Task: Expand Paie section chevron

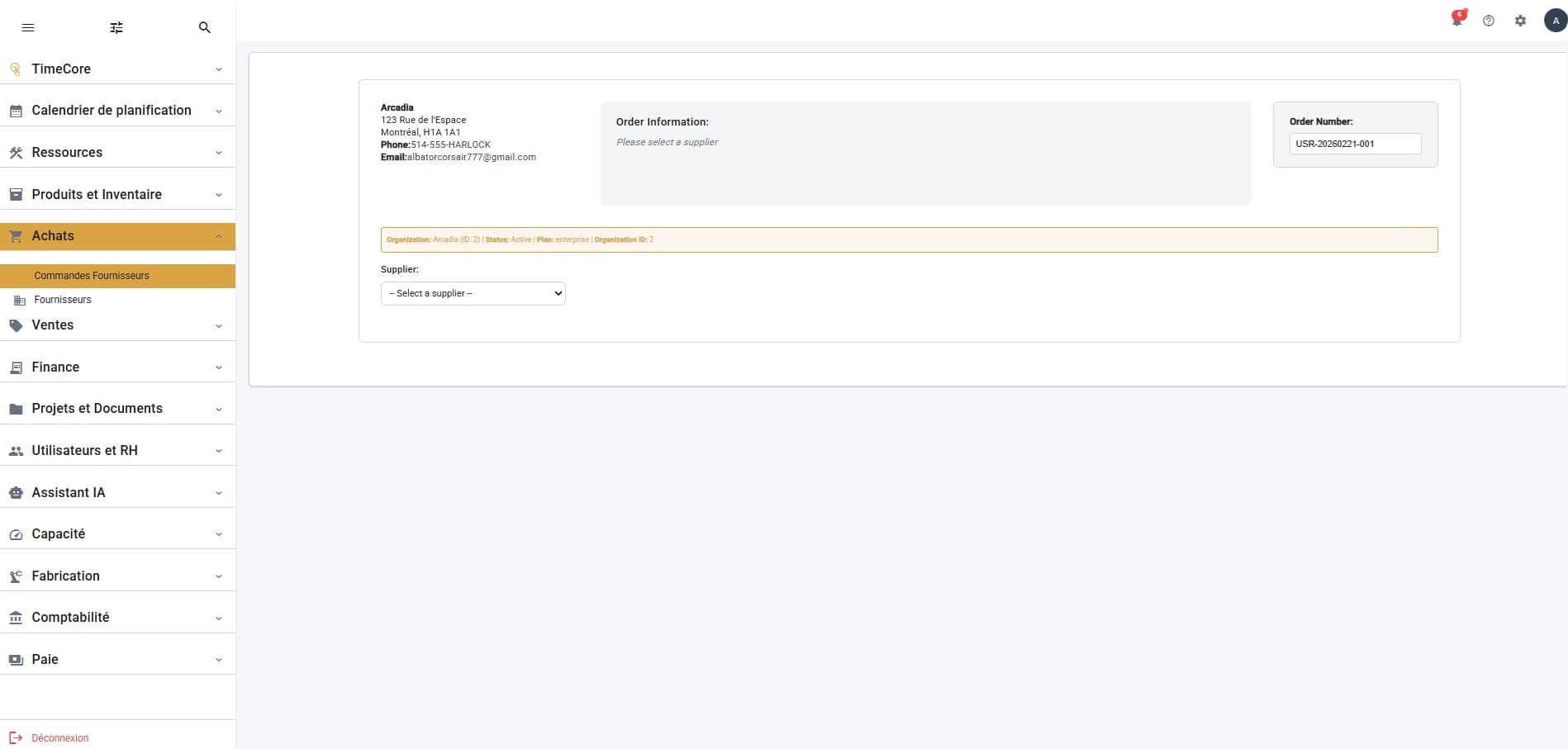Action: pos(219,660)
